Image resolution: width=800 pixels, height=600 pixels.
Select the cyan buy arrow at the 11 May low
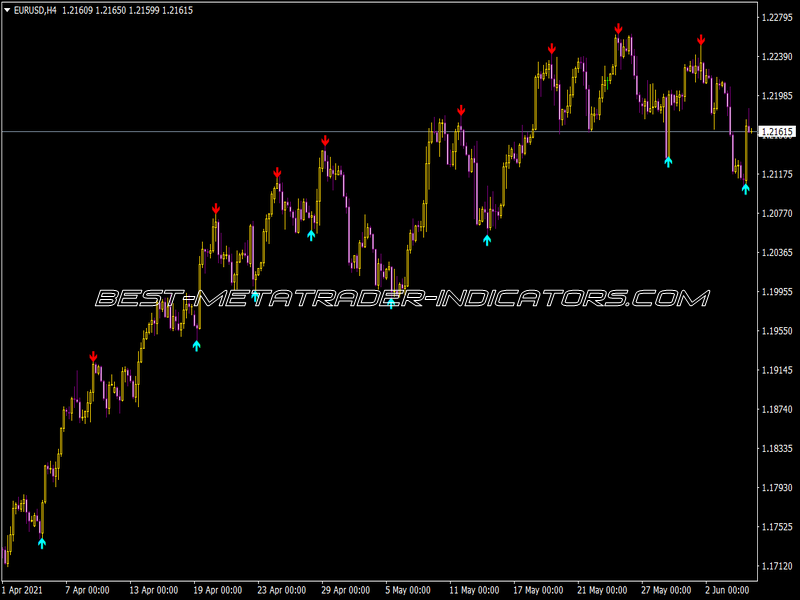click(x=487, y=240)
